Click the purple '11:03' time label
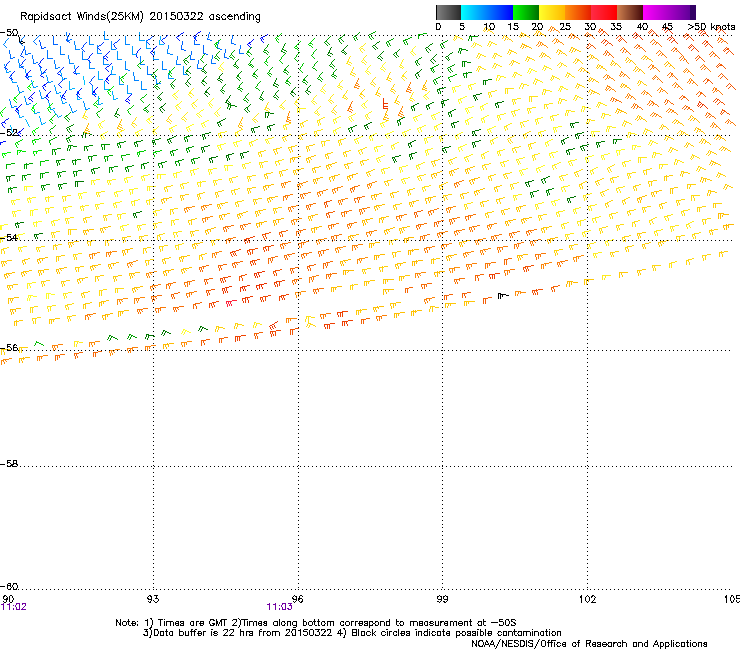Screen dimensions: 740x650 click(279, 607)
